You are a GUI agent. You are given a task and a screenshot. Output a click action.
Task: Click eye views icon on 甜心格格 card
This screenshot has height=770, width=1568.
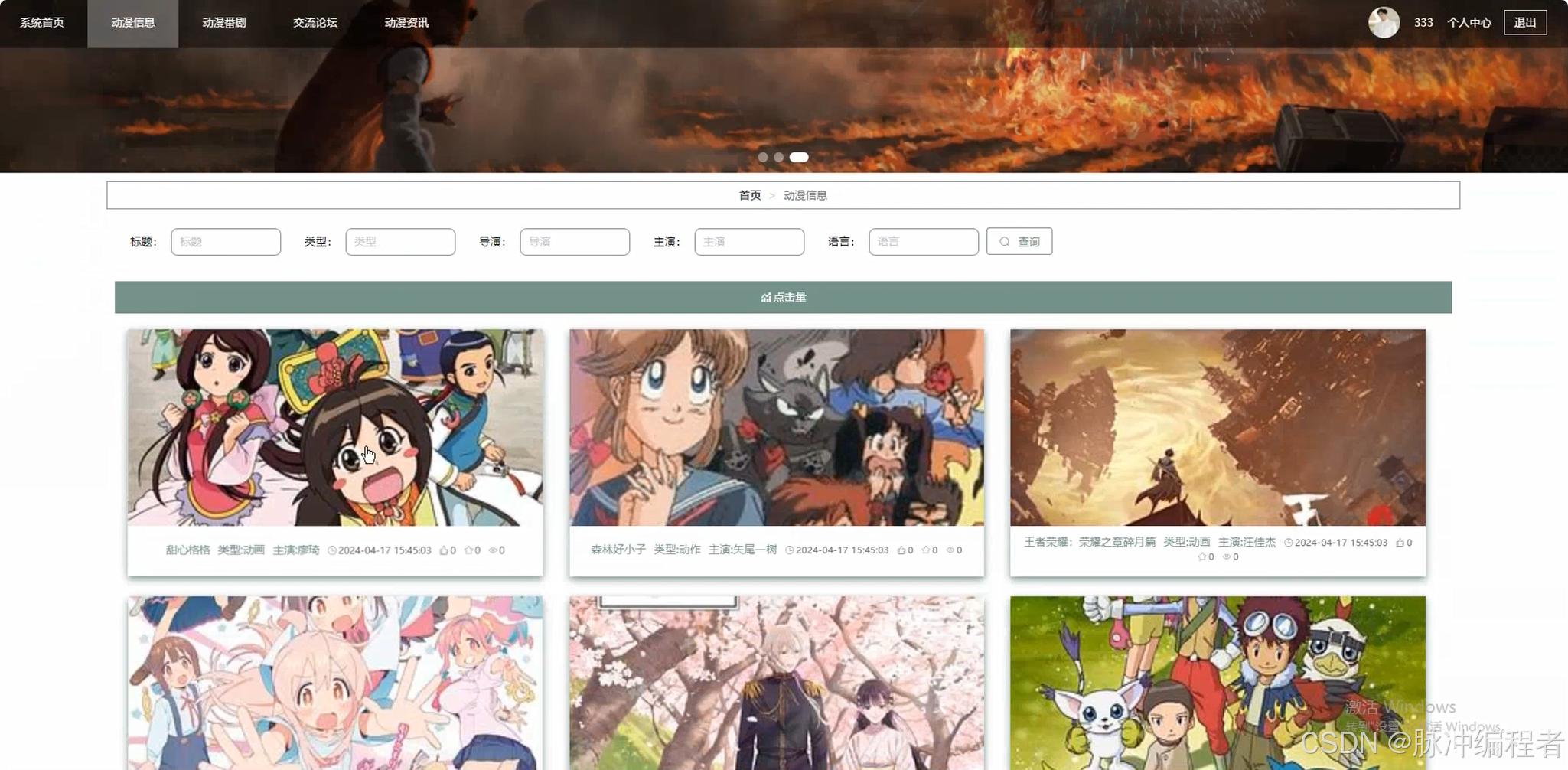coord(493,550)
